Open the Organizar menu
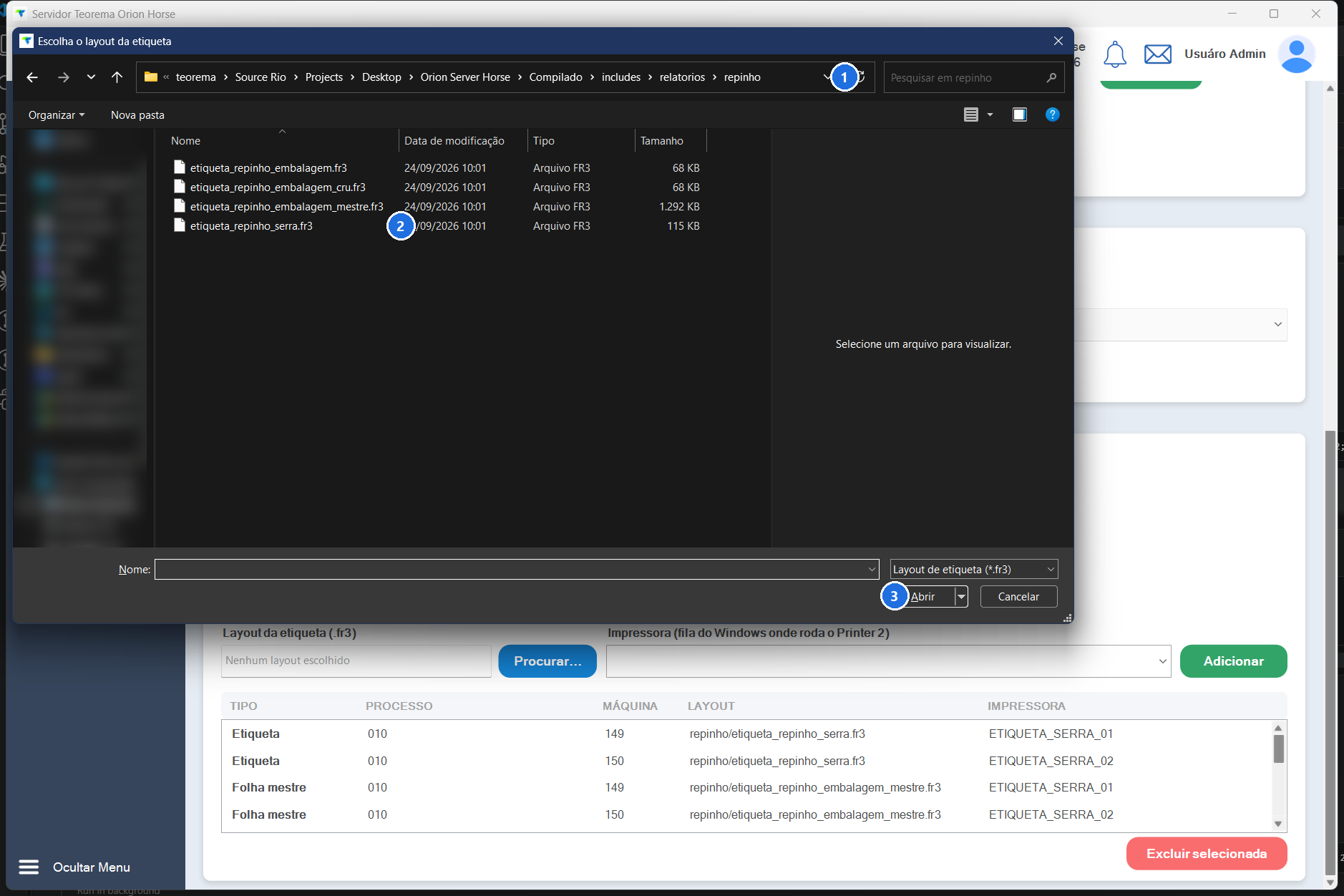The height and width of the screenshot is (896, 1344). pos(57,115)
